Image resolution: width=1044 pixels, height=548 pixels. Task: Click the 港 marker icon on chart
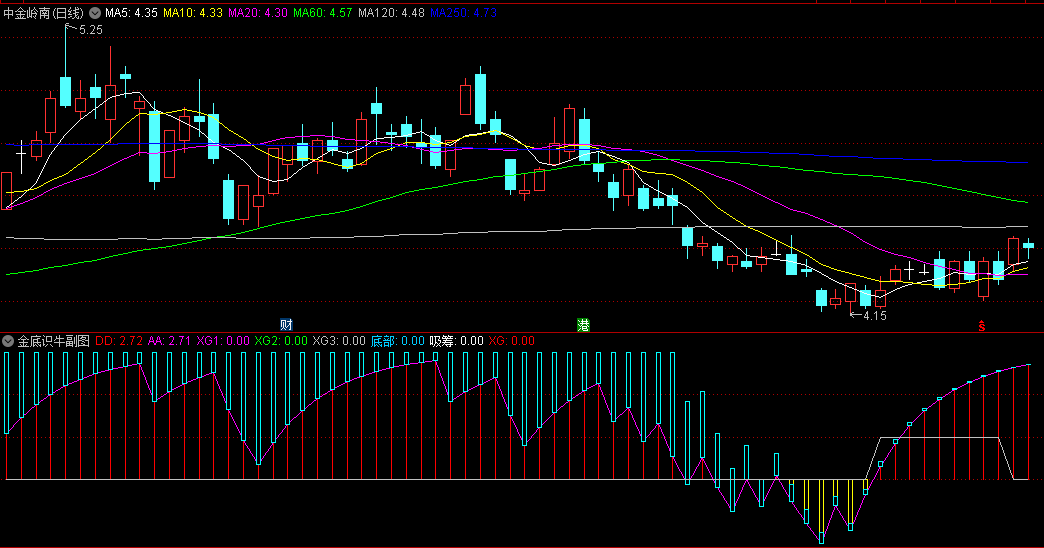(582, 325)
